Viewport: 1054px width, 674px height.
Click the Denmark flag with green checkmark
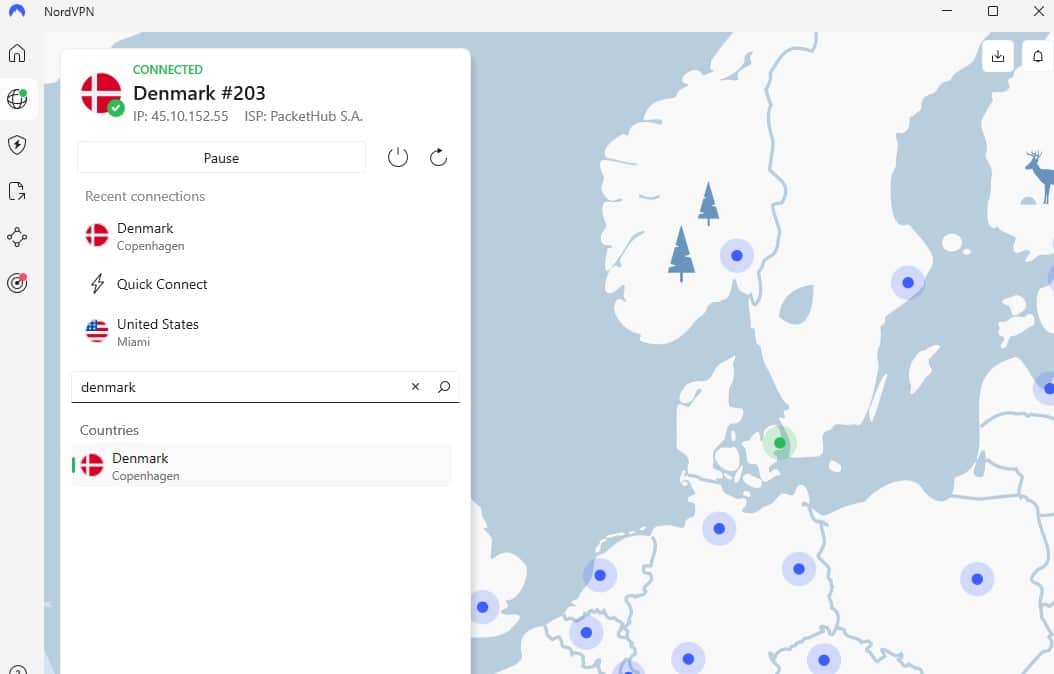[x=102, y=94]
